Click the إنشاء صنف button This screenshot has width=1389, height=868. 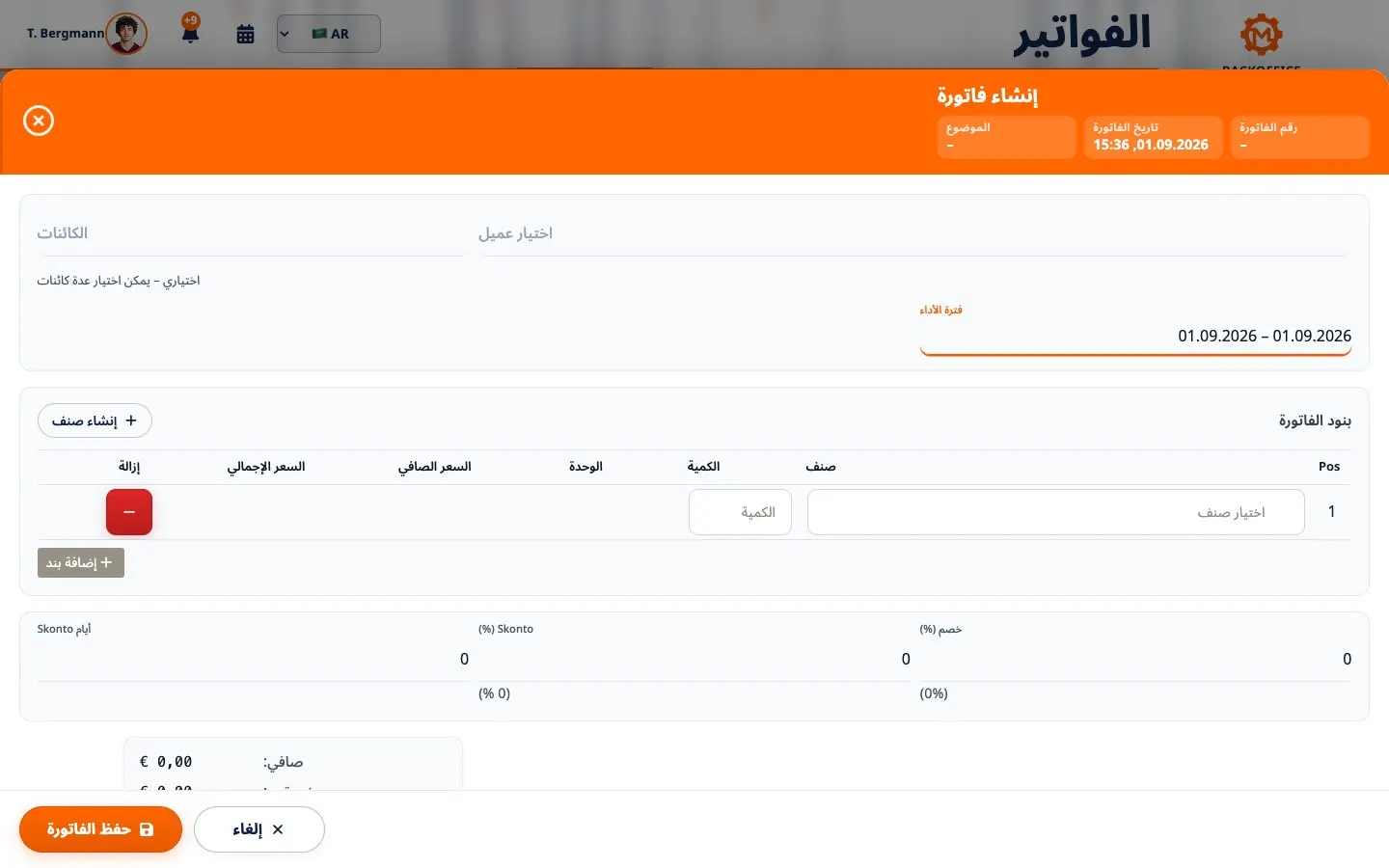95,420
